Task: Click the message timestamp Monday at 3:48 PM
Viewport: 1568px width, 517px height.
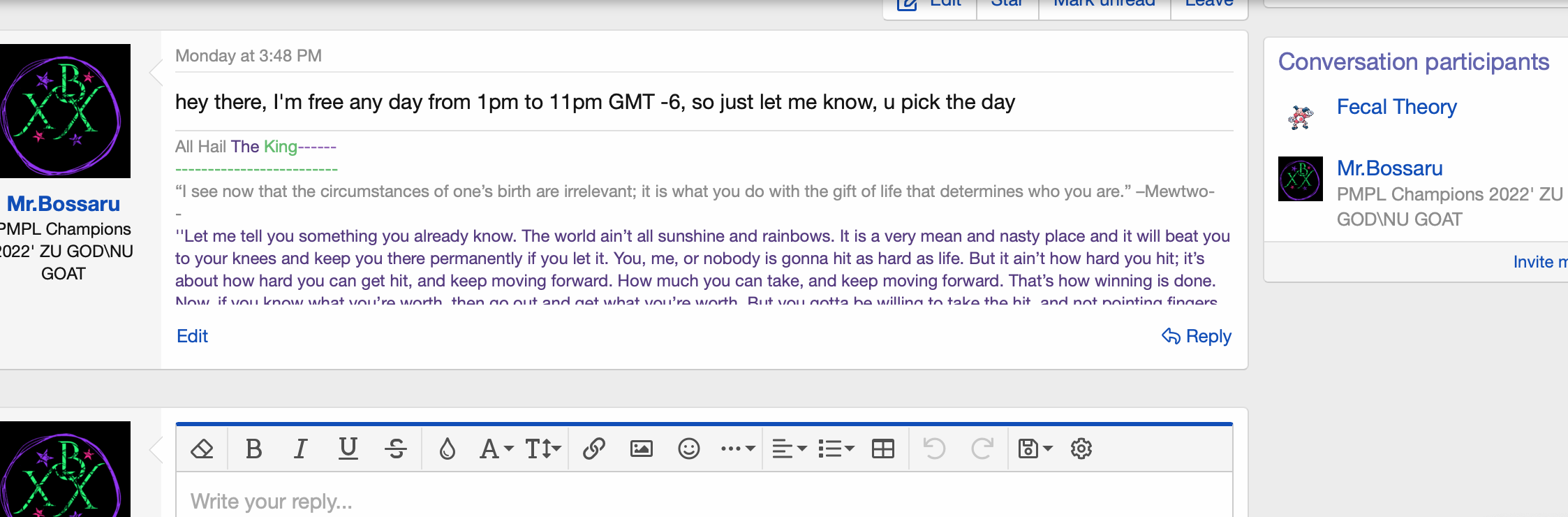Action: point(249,56)
